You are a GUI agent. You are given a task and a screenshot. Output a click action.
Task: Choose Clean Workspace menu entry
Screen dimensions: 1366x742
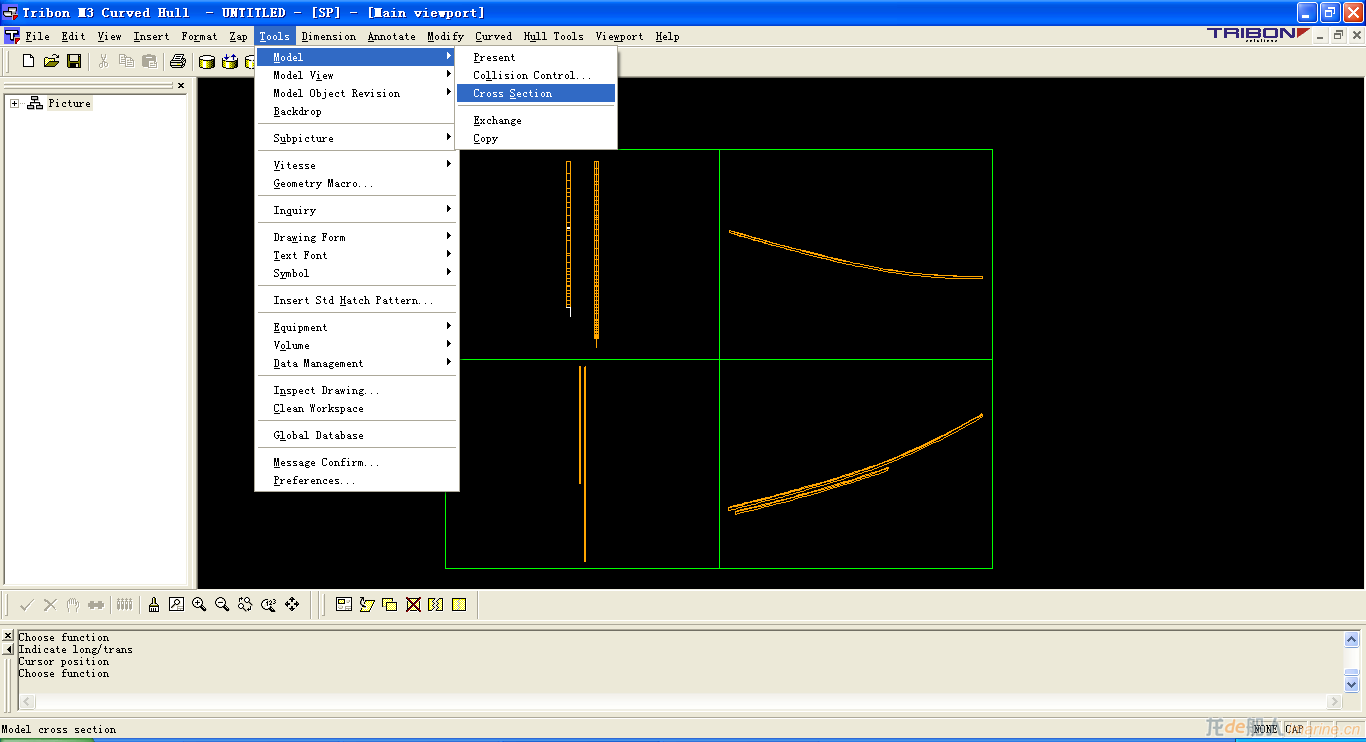357,408
